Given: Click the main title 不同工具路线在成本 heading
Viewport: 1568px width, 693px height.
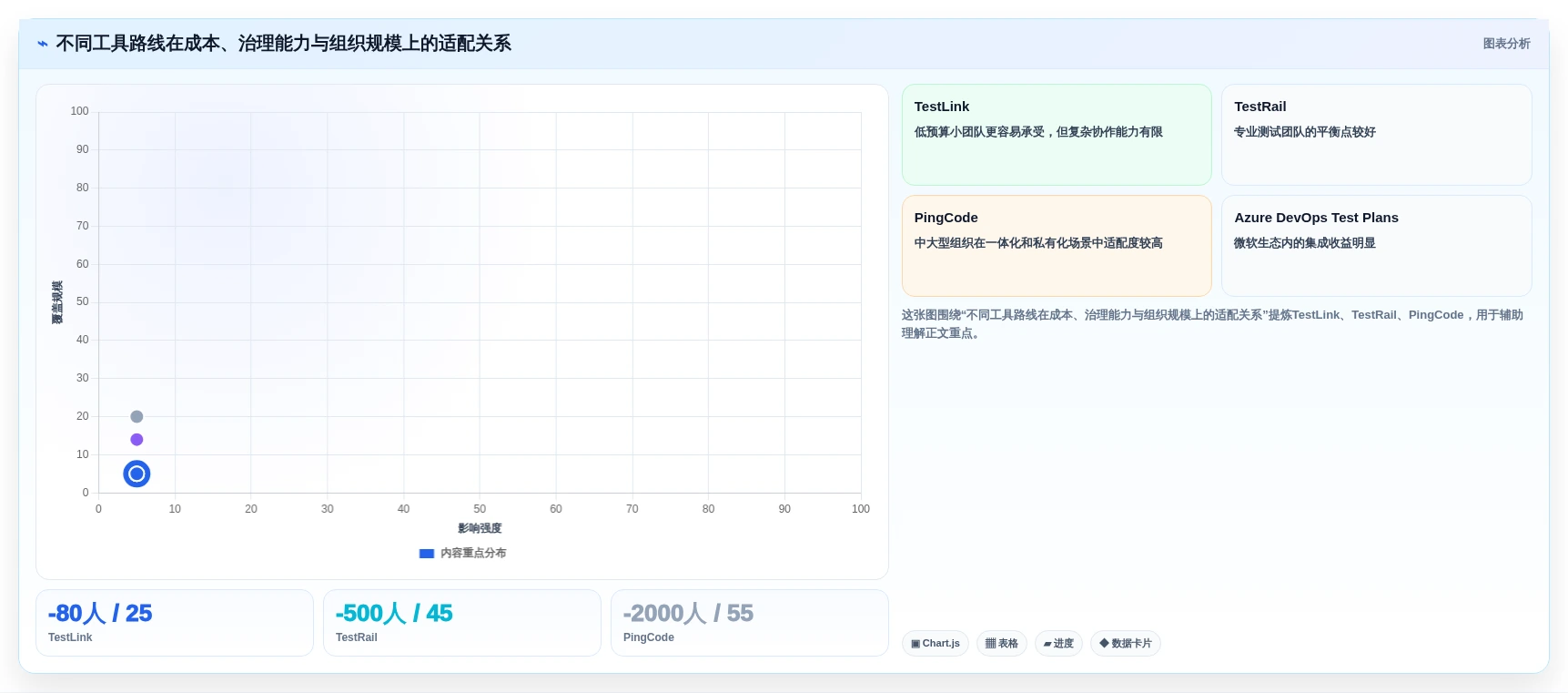Looking at the screenshot, I should [x=283, y=44].
